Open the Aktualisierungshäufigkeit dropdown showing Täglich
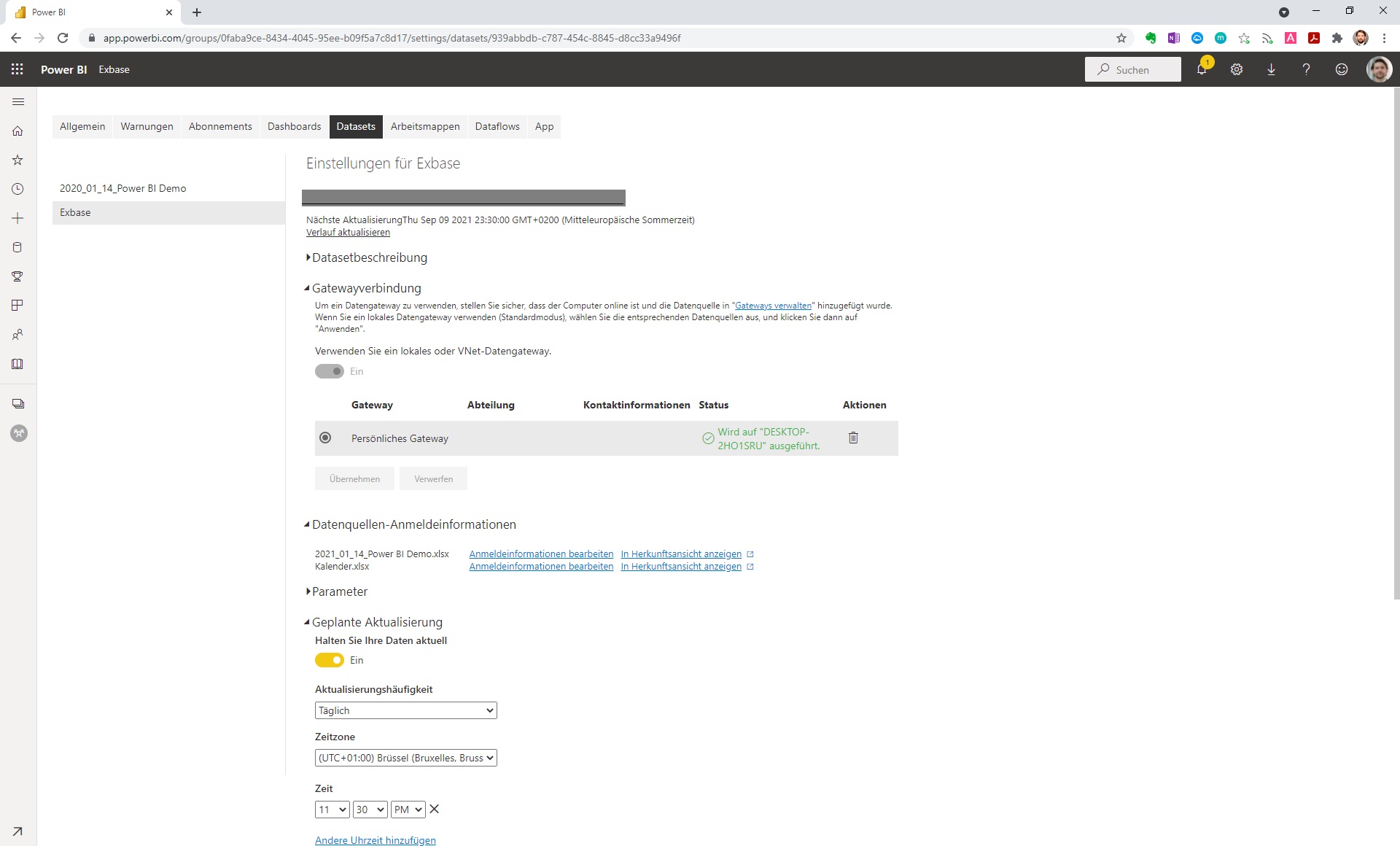 pyautogui.click(x=406, y=710)
